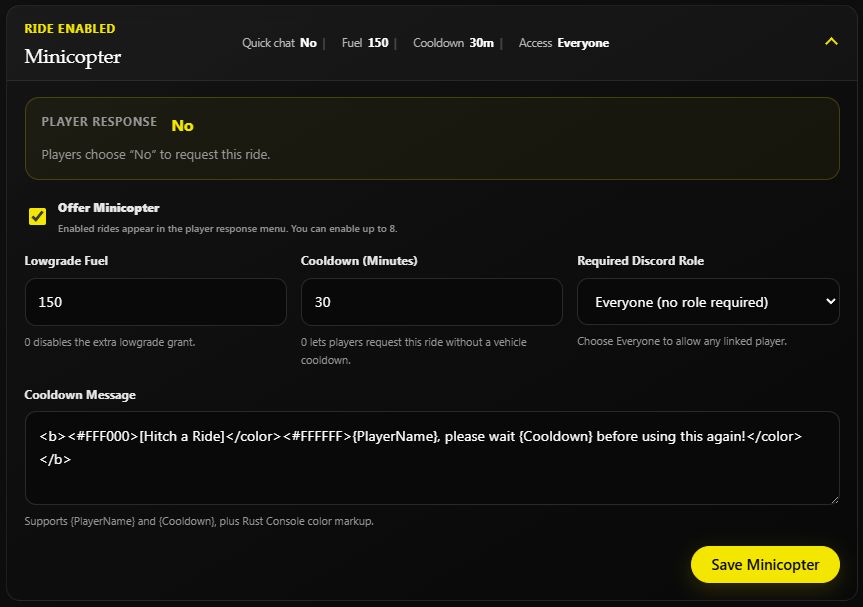The height and width of the screenshot is (607, 863).
Task: Click the 'Choose Everyone to allow any linked player' hint
Action: [682, 341]
